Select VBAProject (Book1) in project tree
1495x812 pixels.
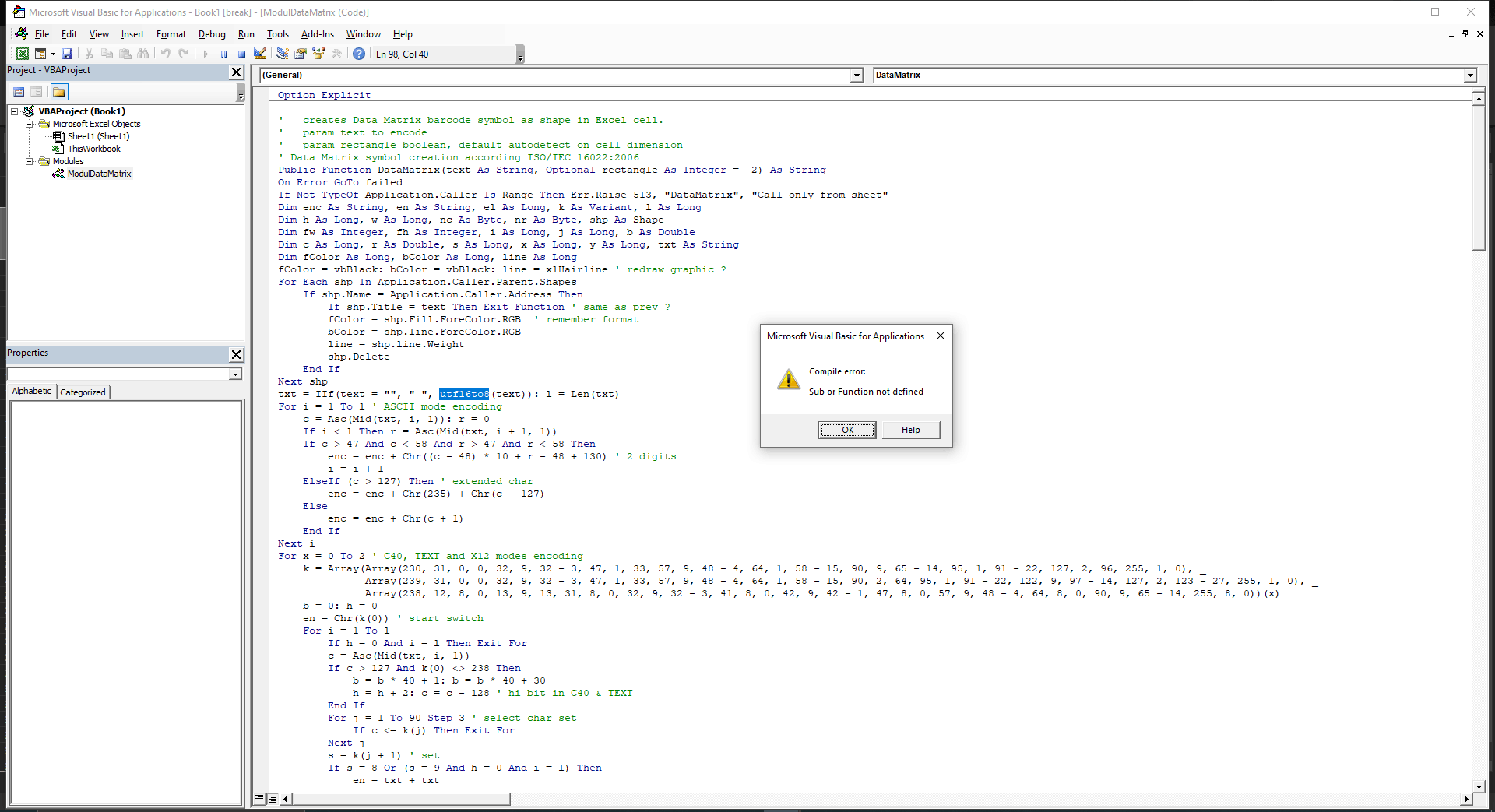82,111
